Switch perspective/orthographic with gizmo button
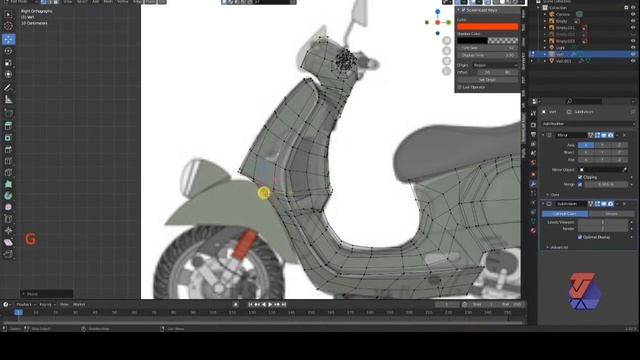This screenshot has height=360, width=640. (447, 71)
